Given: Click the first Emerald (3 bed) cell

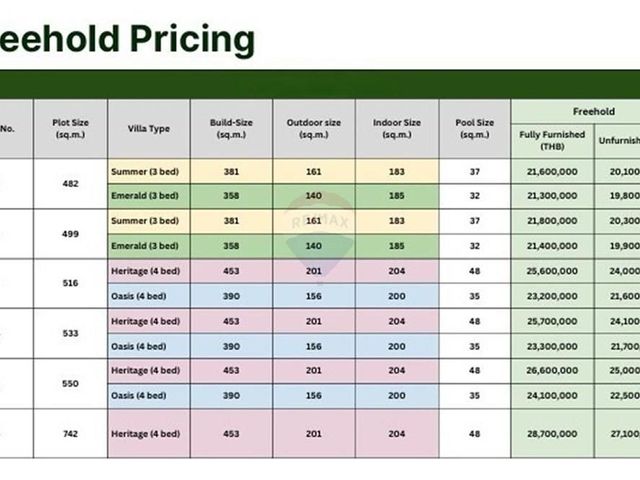Looking at the screenshot, I should [x=149, y=196].
